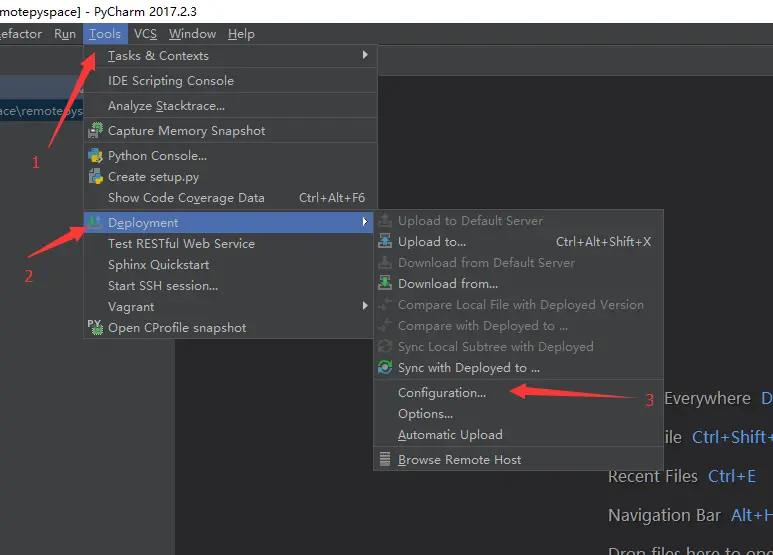Screen dimensions: 773x555
Task: Select Capture Memory Snapshot text
Action: coord(187,131)
